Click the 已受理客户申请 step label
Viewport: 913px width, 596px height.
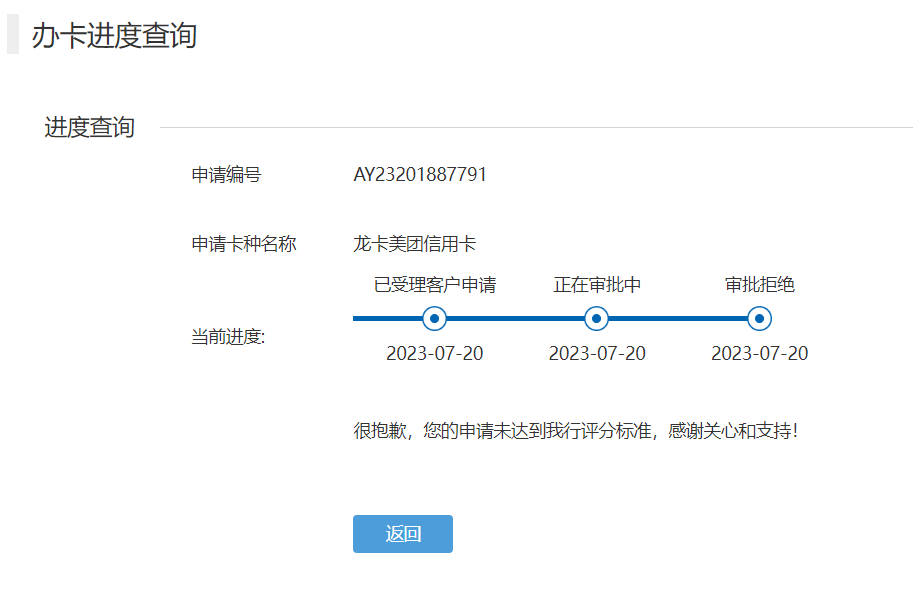pos(435,285)
